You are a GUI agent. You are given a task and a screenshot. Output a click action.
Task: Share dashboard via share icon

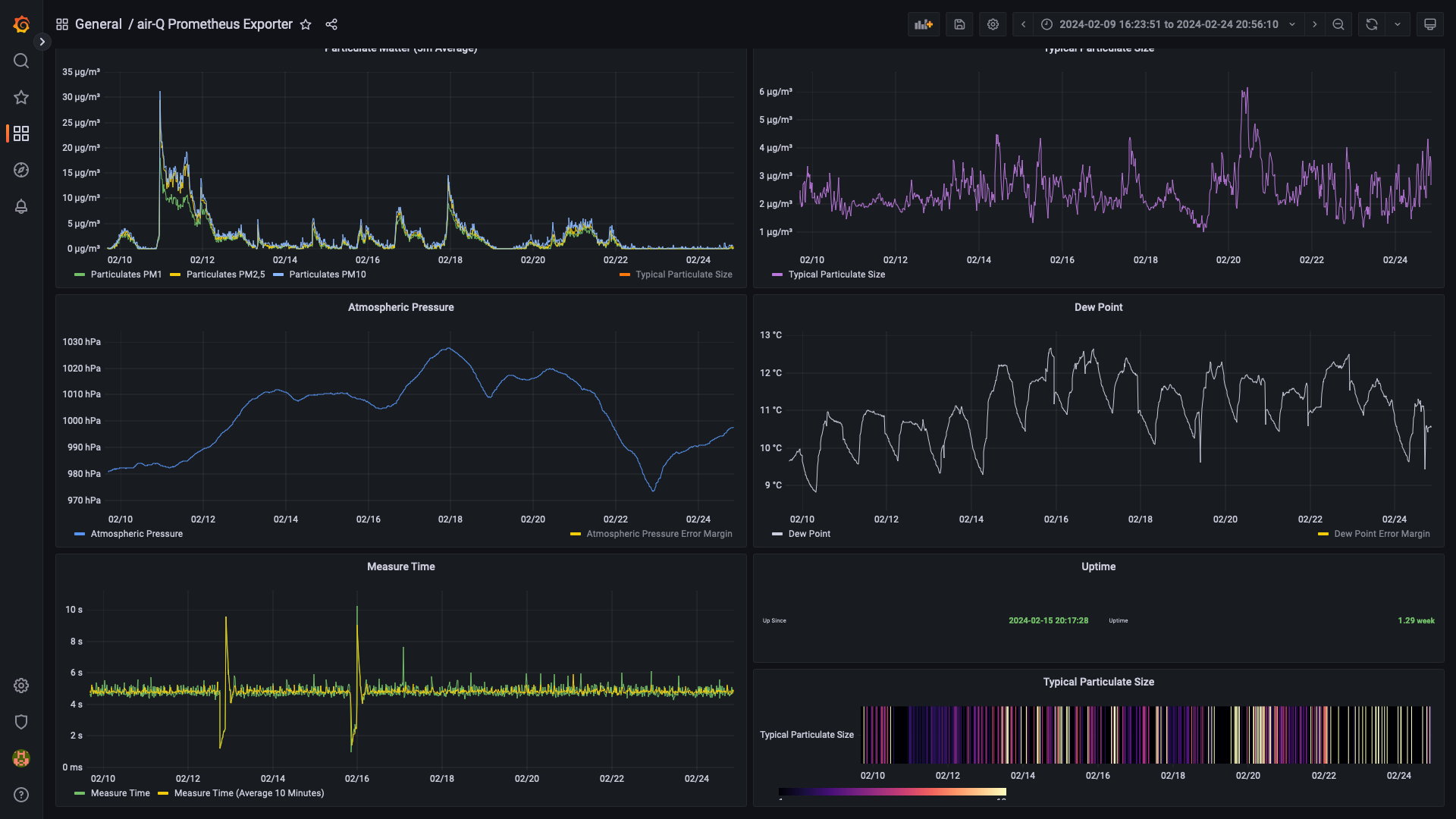pyautogui.click(x=331, y=24)
